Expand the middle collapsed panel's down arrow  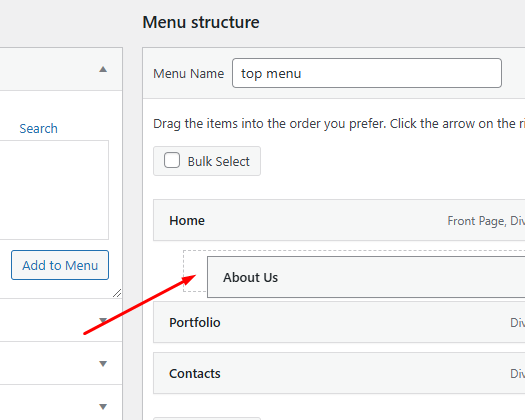click(x=103, y=363)
